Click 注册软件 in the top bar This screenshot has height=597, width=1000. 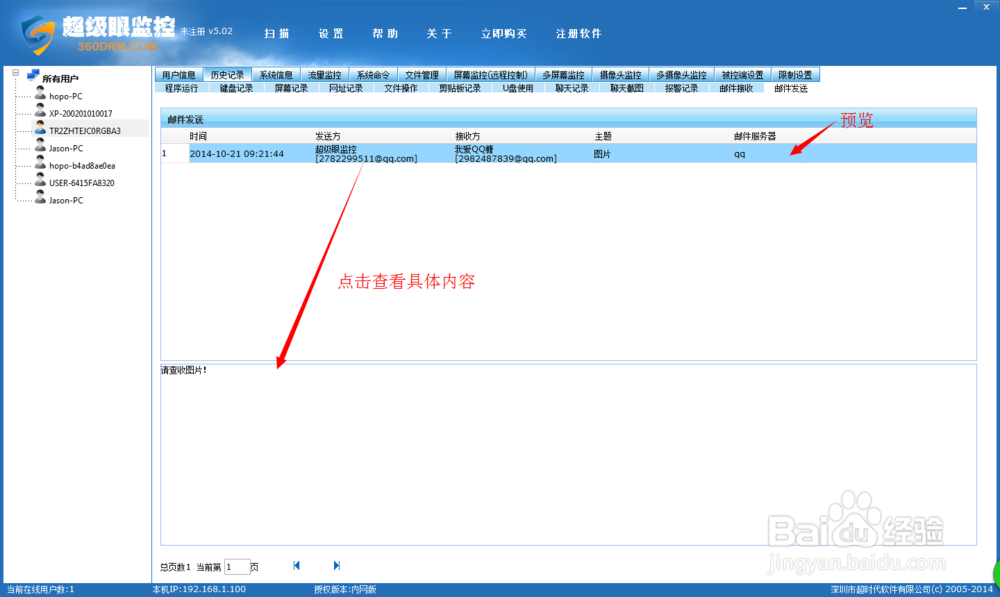578,34
